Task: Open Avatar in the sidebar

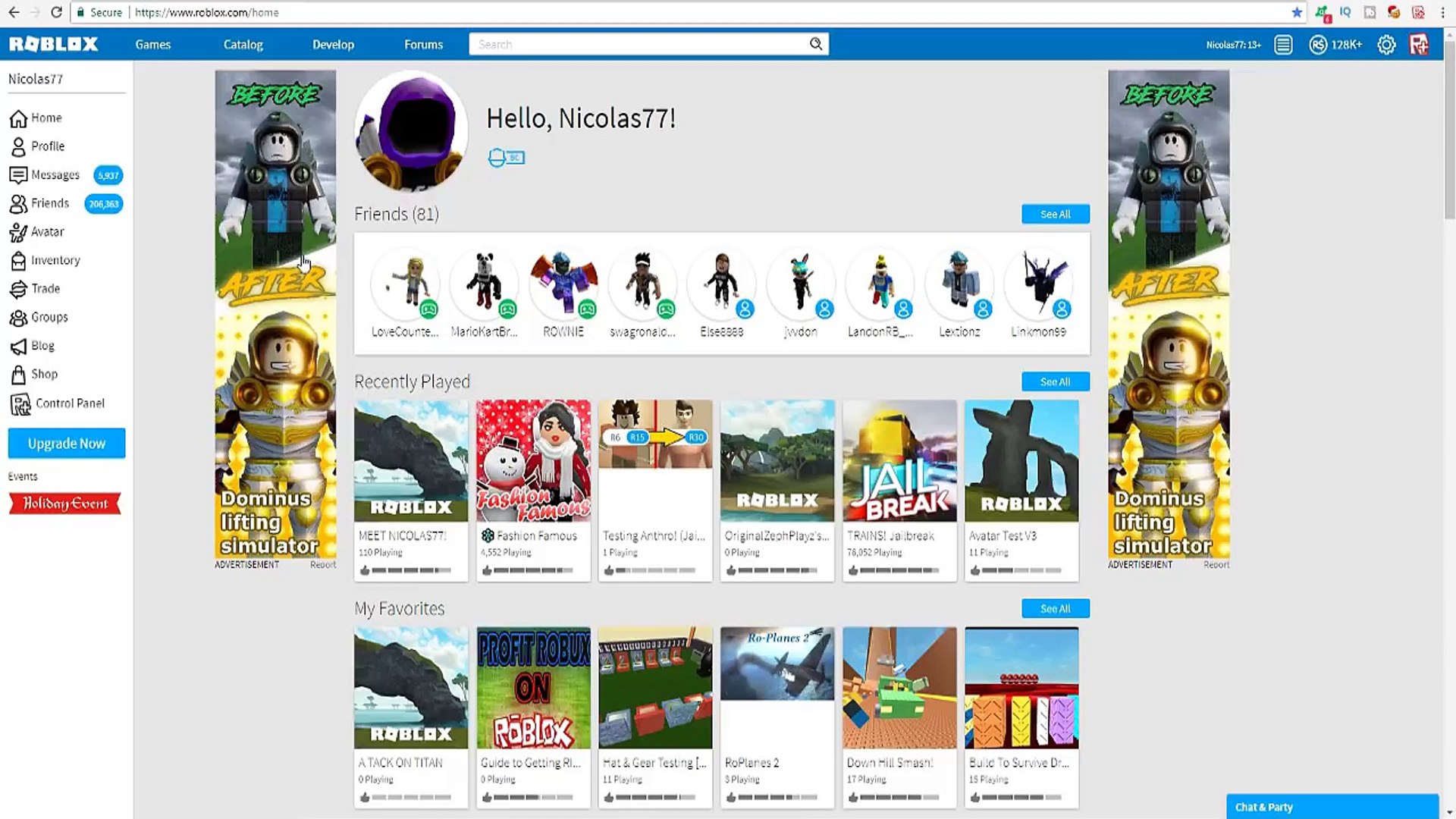Action: point(47,232)
